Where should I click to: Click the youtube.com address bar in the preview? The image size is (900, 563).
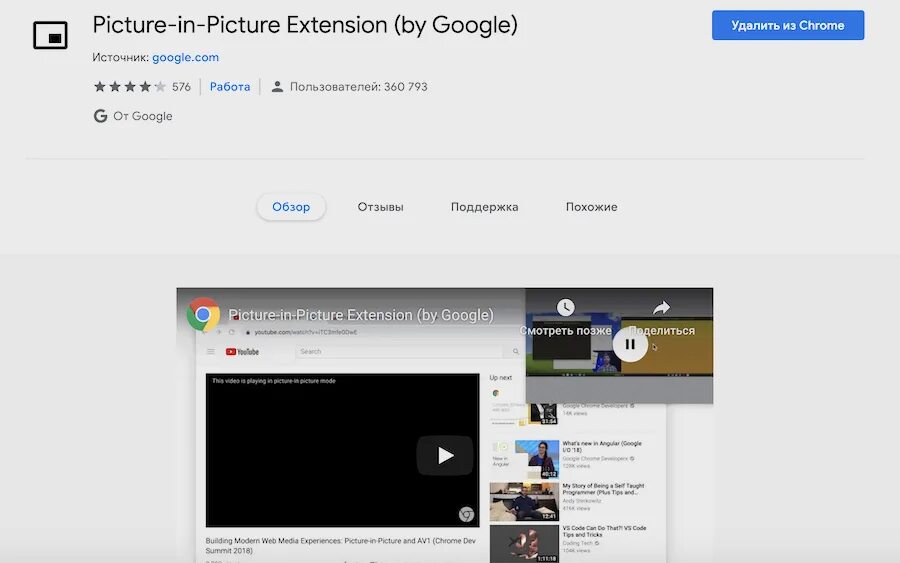306,332
